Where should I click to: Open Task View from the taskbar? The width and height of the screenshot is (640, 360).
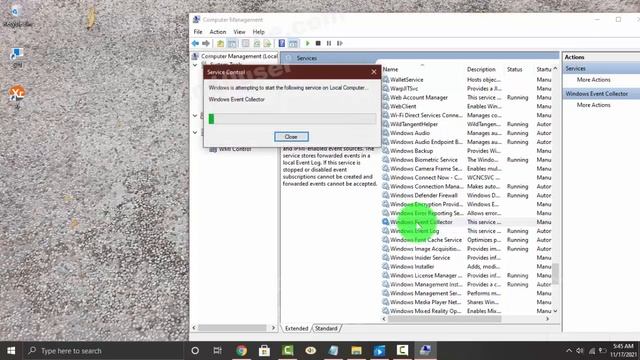click(x=218, y=351)
